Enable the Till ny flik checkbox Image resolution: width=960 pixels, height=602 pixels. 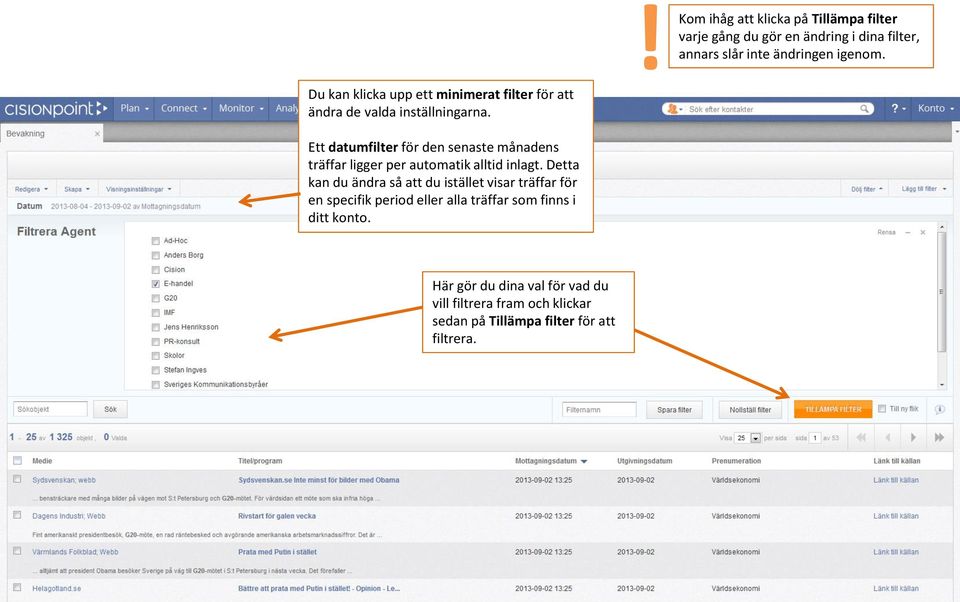(882, 408)
